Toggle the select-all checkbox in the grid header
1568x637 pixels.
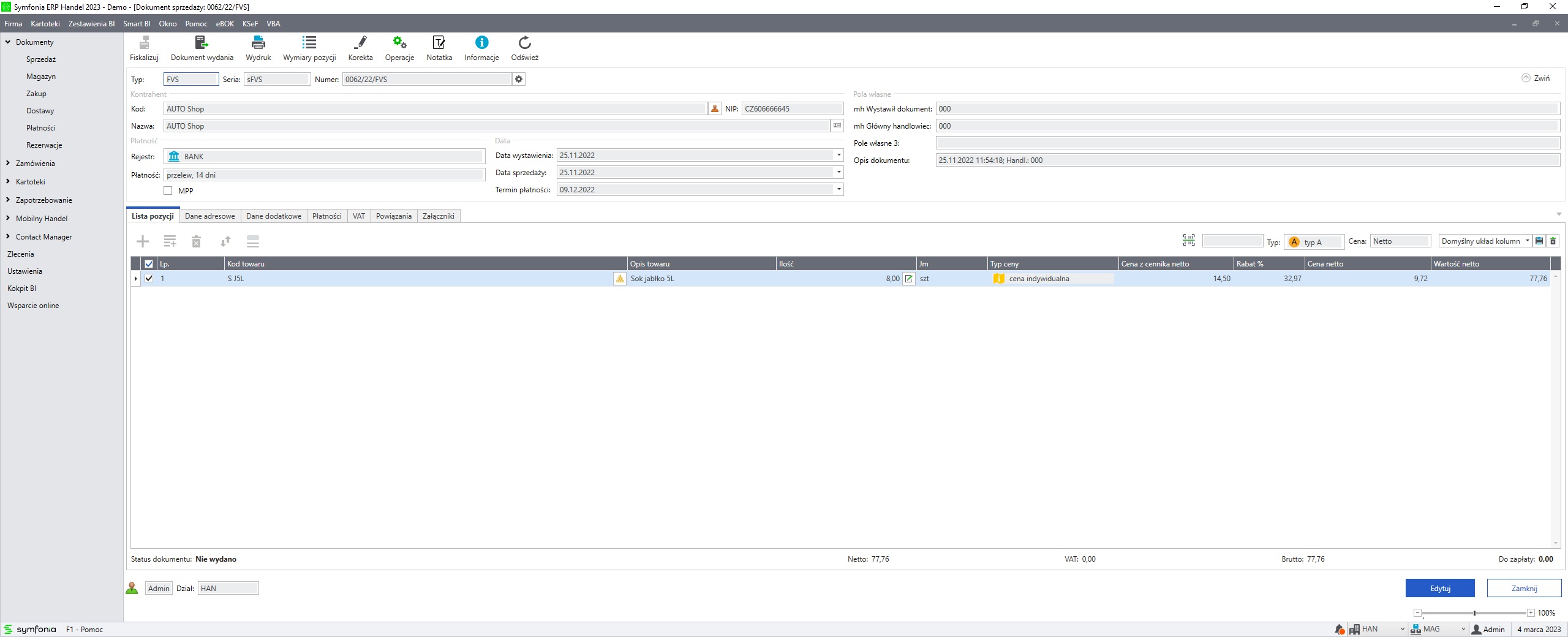click(149, 264)
